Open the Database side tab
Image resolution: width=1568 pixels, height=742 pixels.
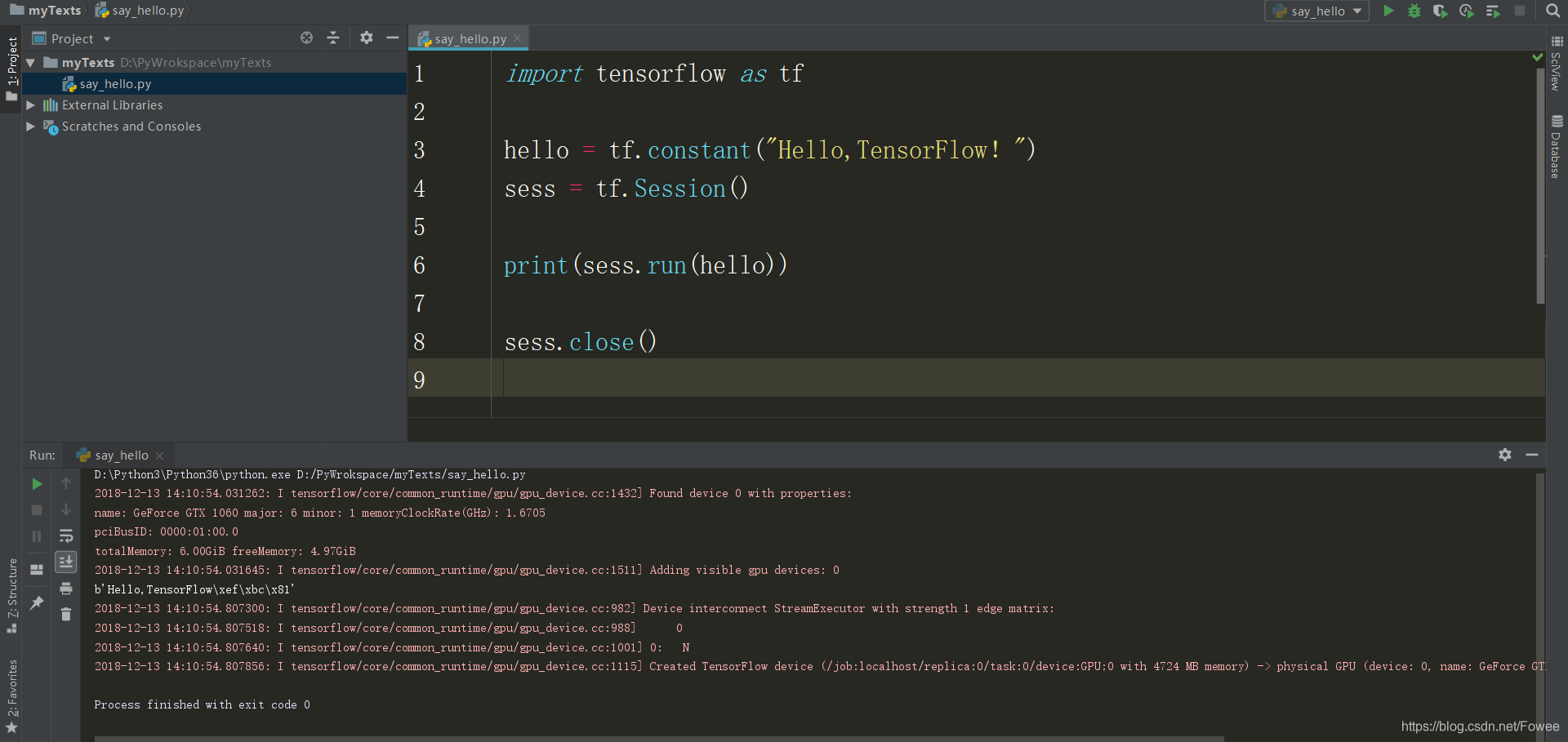click(x=1556, y=147)
